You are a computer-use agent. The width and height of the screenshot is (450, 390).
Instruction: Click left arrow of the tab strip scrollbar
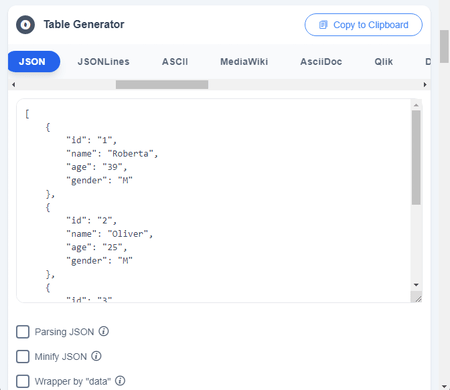click(13, 85)
